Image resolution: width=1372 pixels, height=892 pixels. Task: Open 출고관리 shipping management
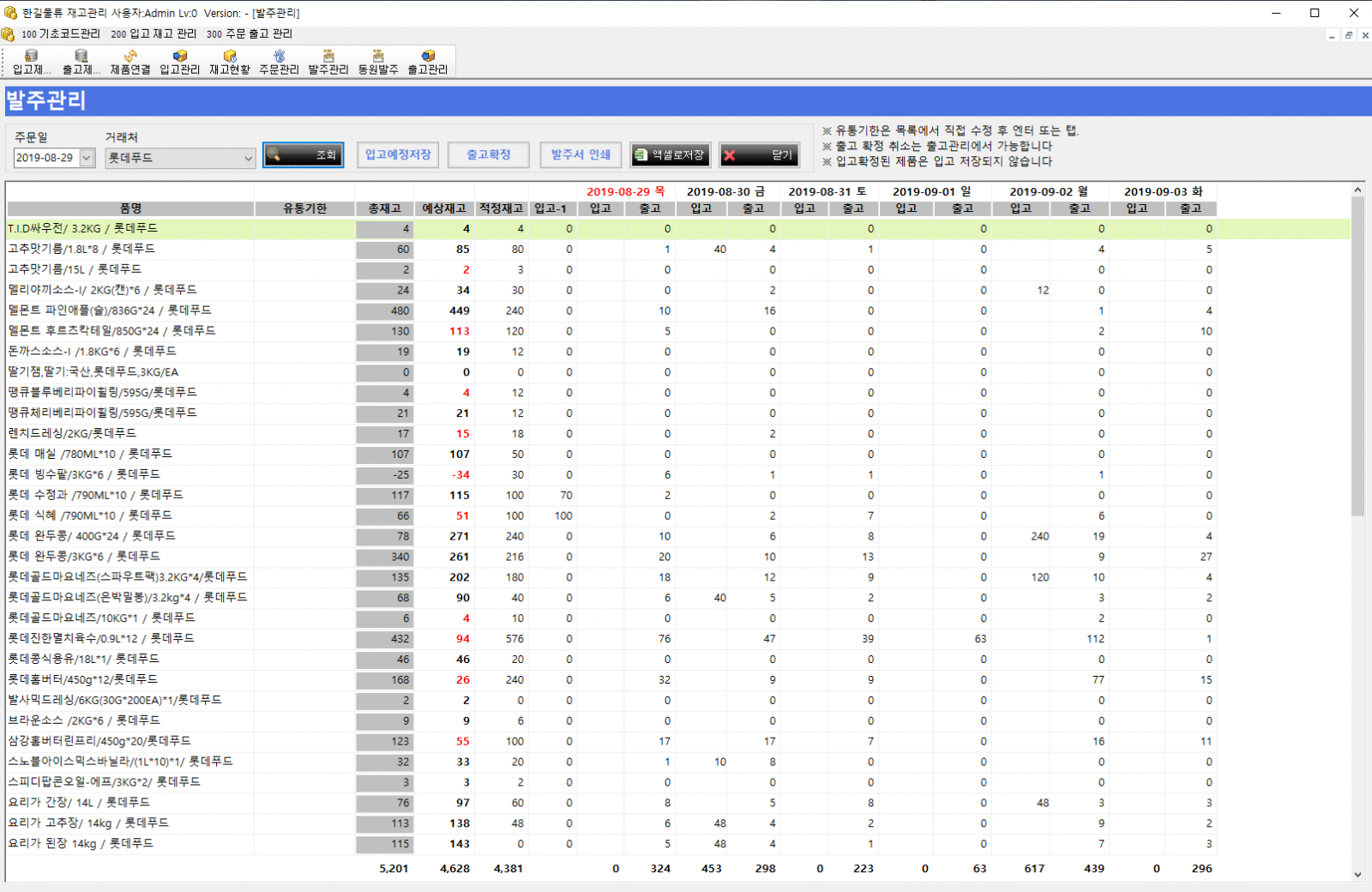pos(428,62)
